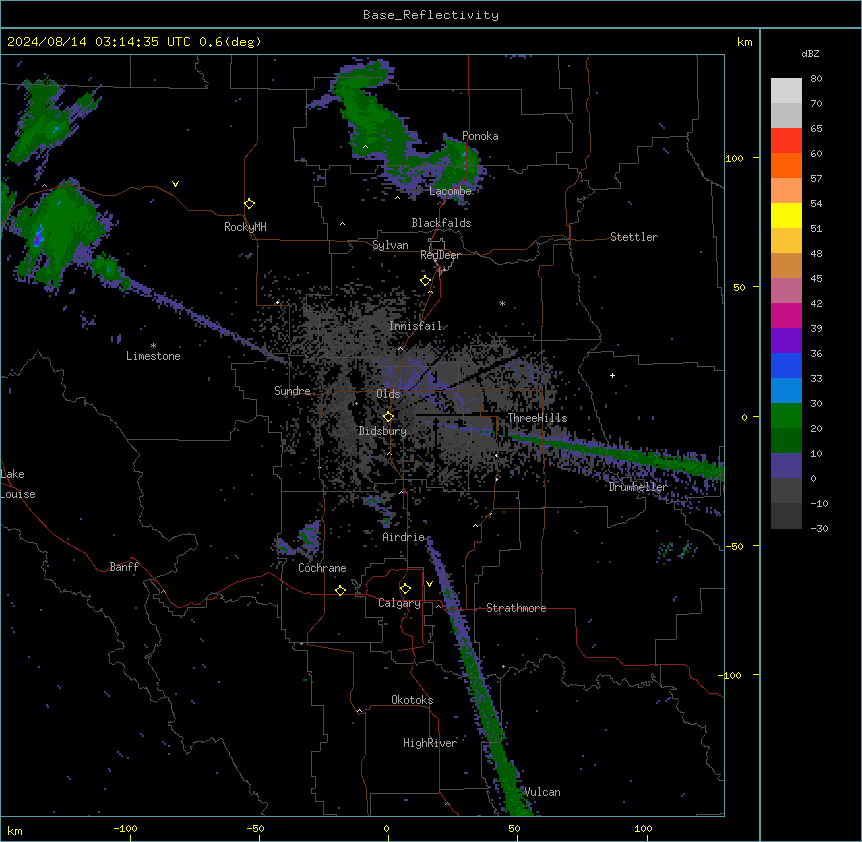Click the white plus marker north of Drumheller
862x842 pixels.
click(x=612, y=375)
